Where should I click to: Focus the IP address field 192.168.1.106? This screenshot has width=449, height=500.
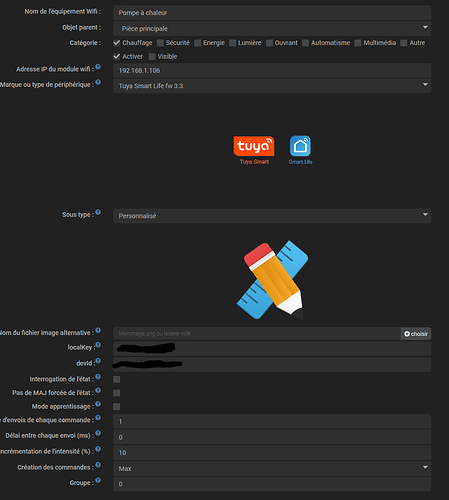272,70
